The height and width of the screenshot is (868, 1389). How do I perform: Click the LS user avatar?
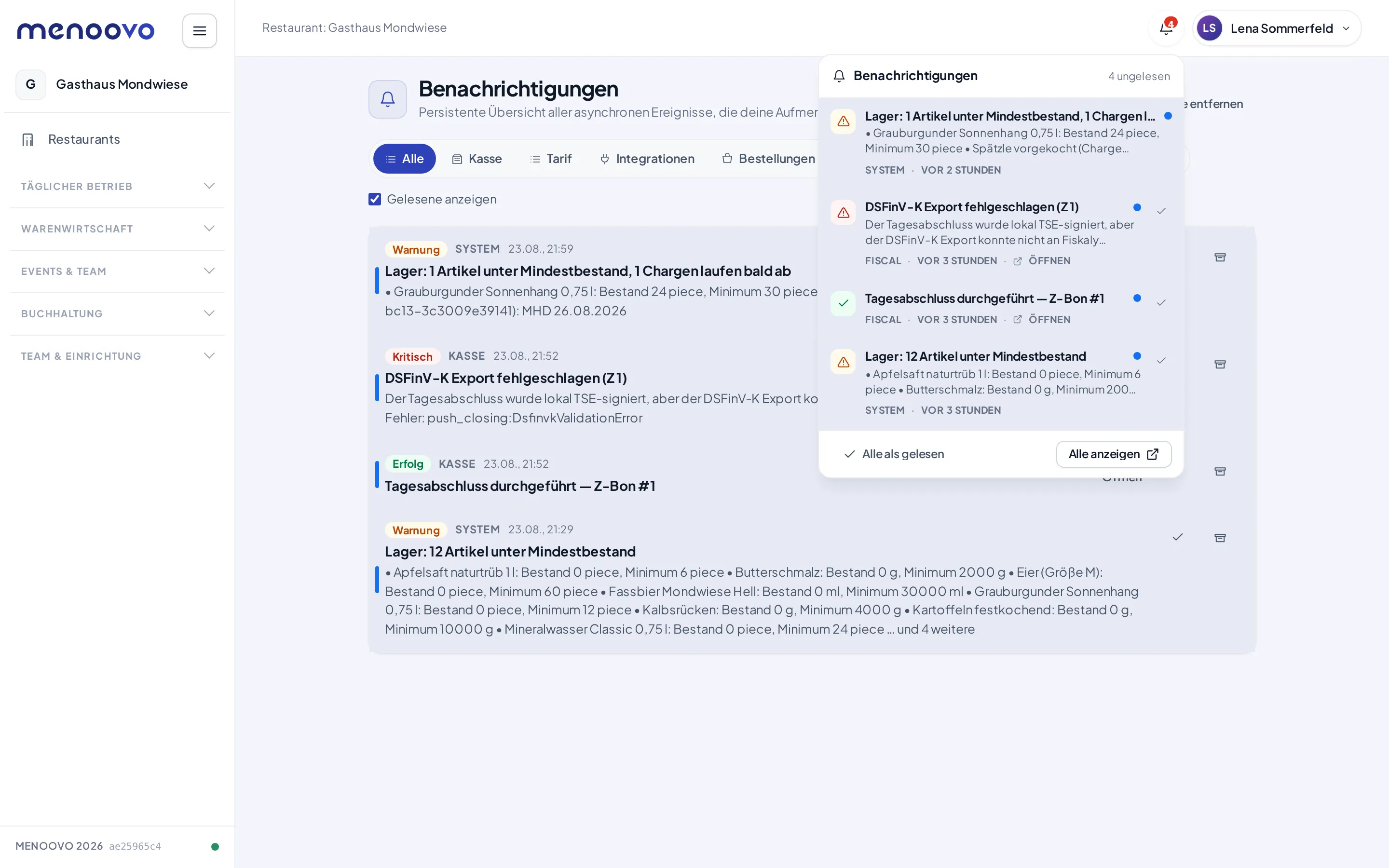1210,28
